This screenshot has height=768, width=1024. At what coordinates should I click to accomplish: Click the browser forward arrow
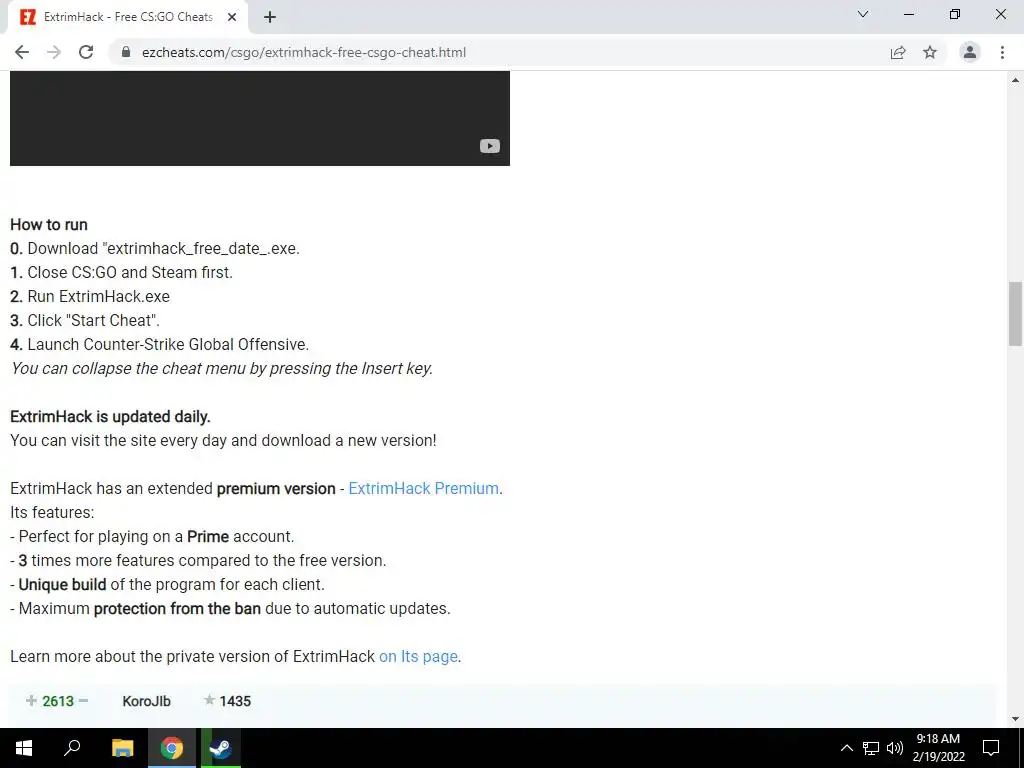[54, 52]
